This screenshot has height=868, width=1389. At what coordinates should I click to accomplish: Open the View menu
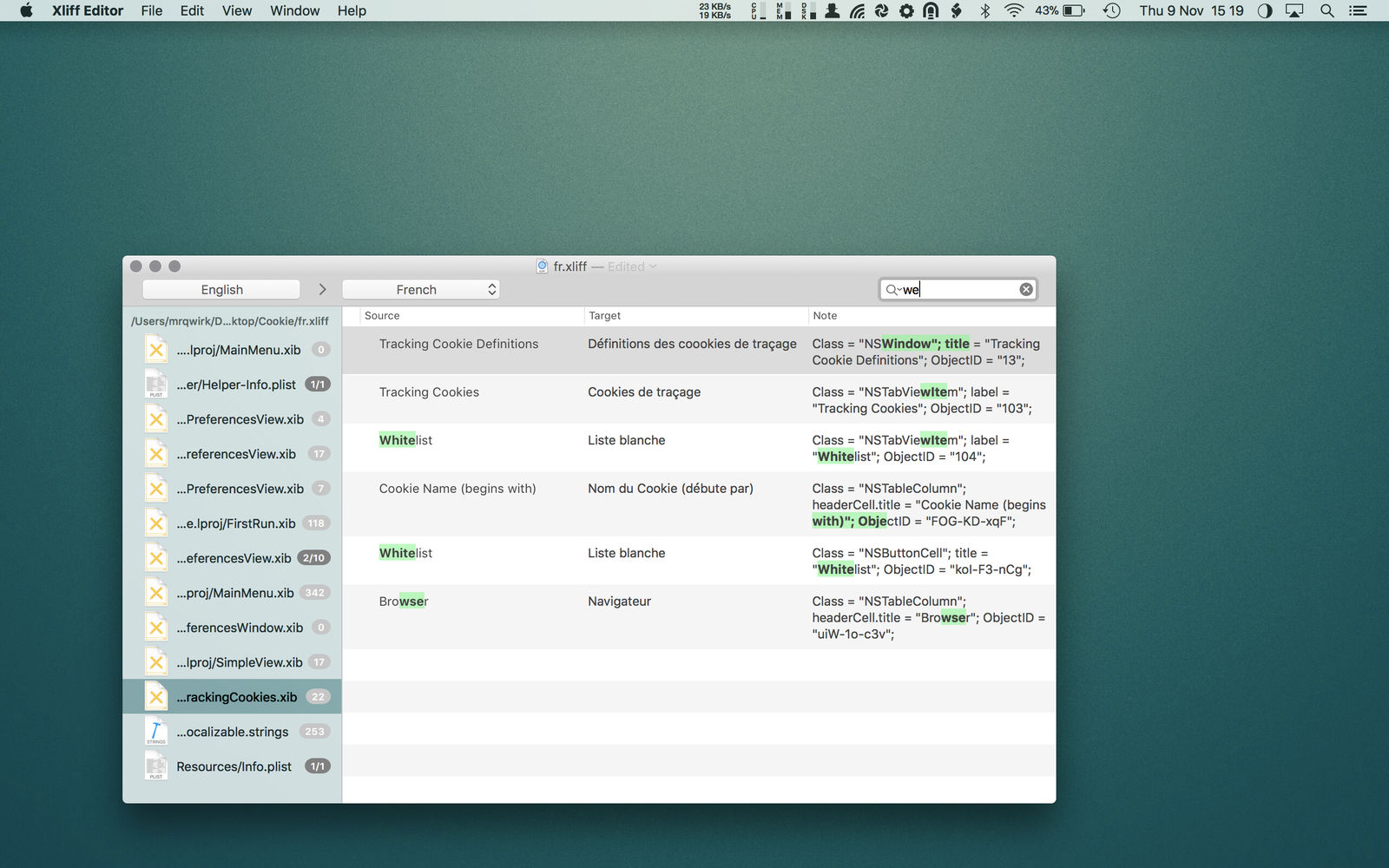[237, 10]
